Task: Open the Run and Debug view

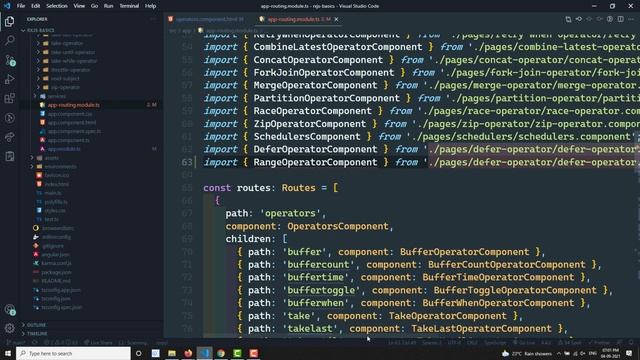Action: [9, 79]
